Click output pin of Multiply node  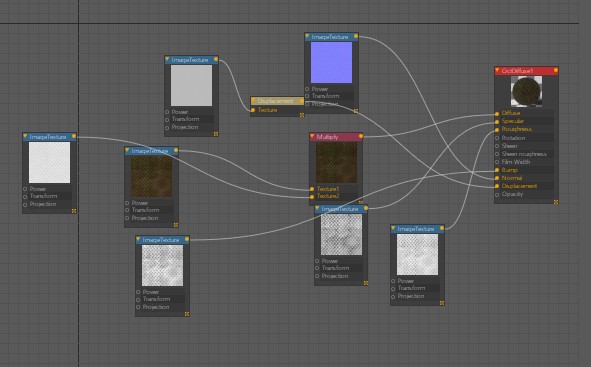361,136
